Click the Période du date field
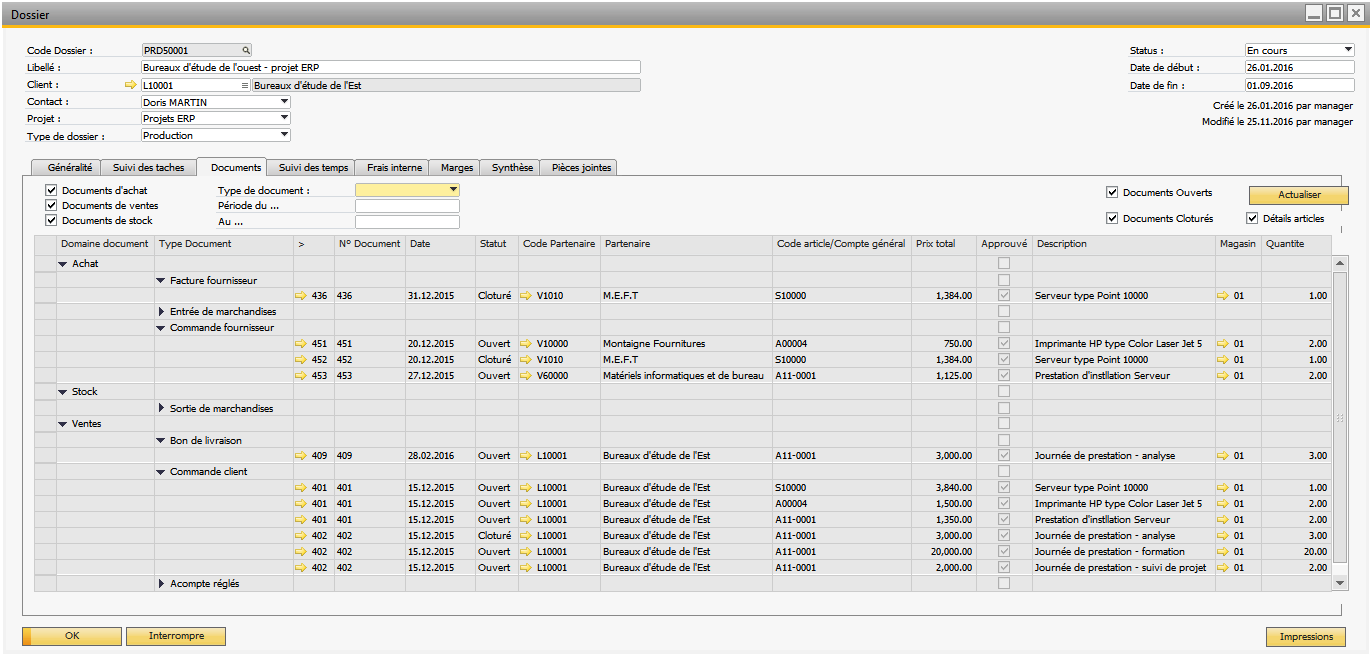This screenshot has height=655, width=1372. [407, 206]
